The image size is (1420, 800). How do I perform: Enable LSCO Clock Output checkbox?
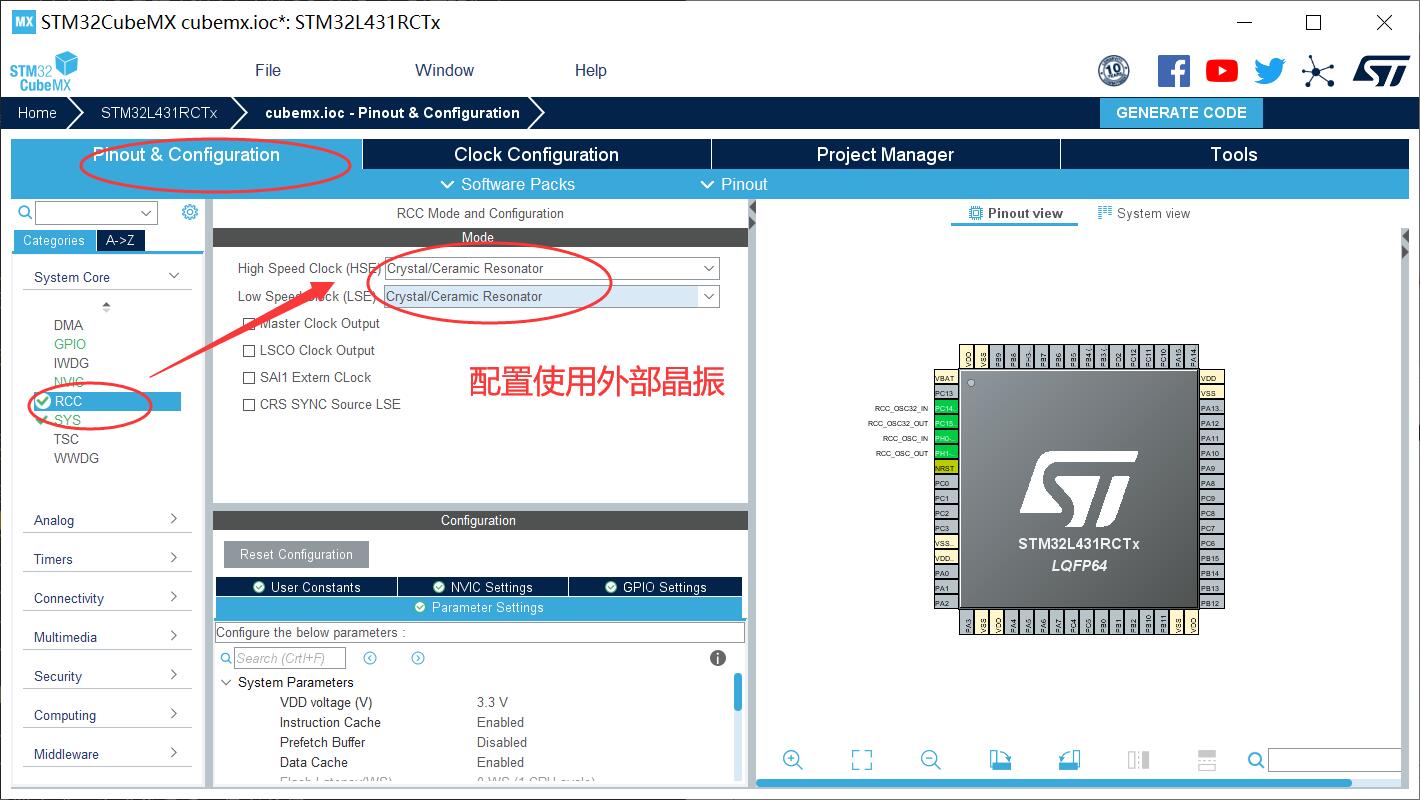tap(250, 350)
